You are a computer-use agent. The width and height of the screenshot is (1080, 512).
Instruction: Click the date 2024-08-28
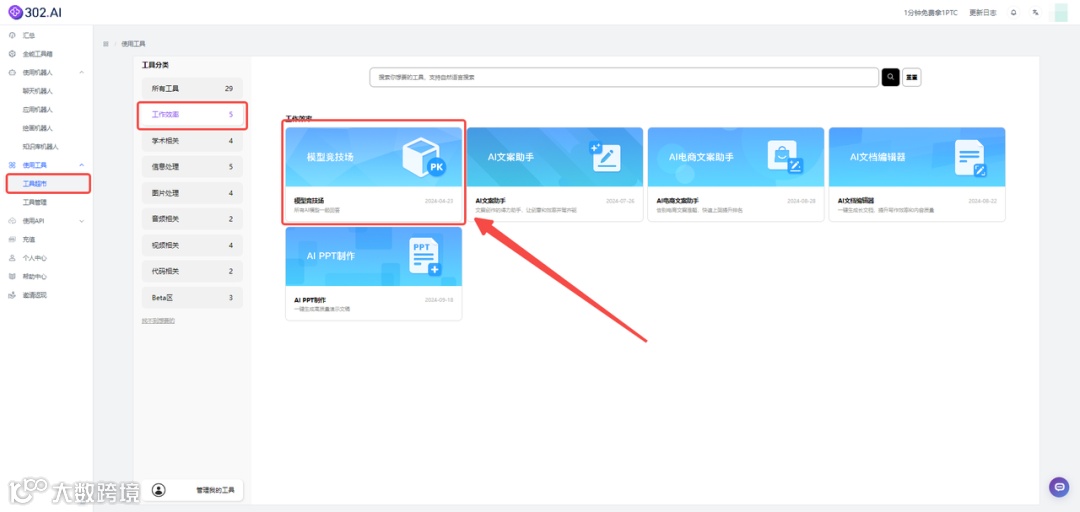pos(801,201)
